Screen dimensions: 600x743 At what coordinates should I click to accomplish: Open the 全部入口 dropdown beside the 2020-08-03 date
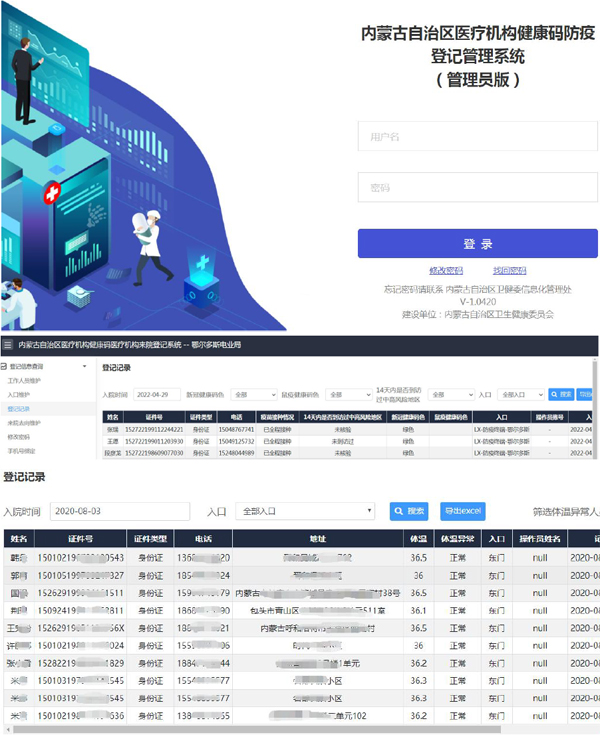(x=305, y=511)
